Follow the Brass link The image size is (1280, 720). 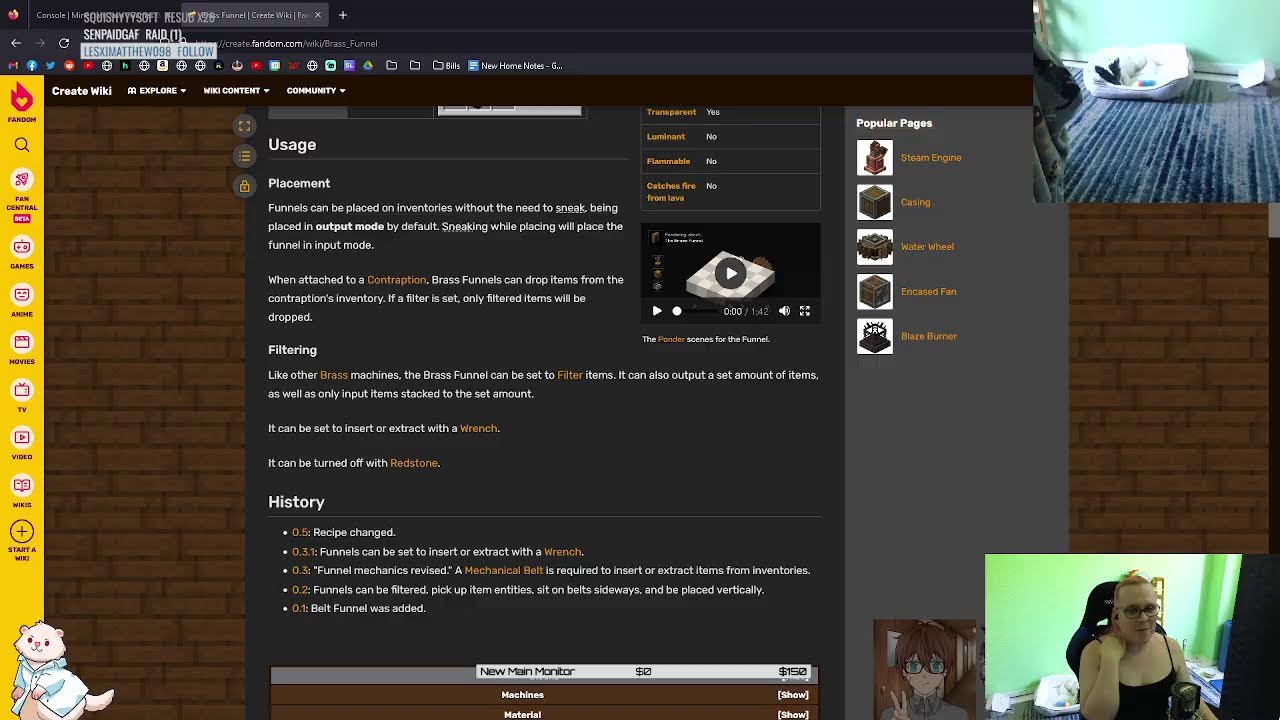334,375
